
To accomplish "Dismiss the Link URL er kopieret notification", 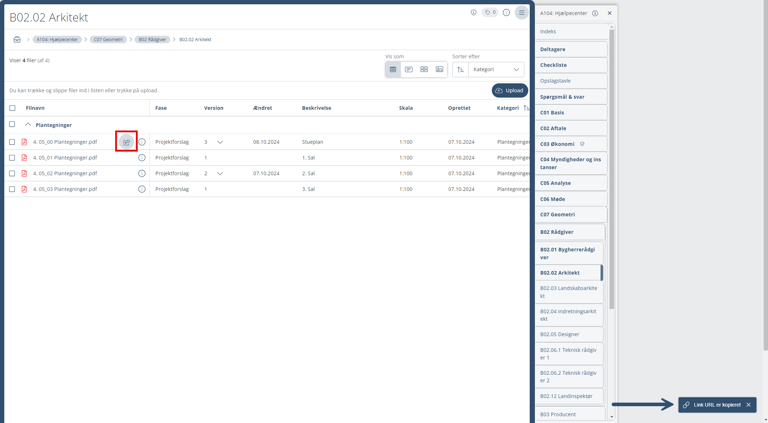I will pos(748,405).
